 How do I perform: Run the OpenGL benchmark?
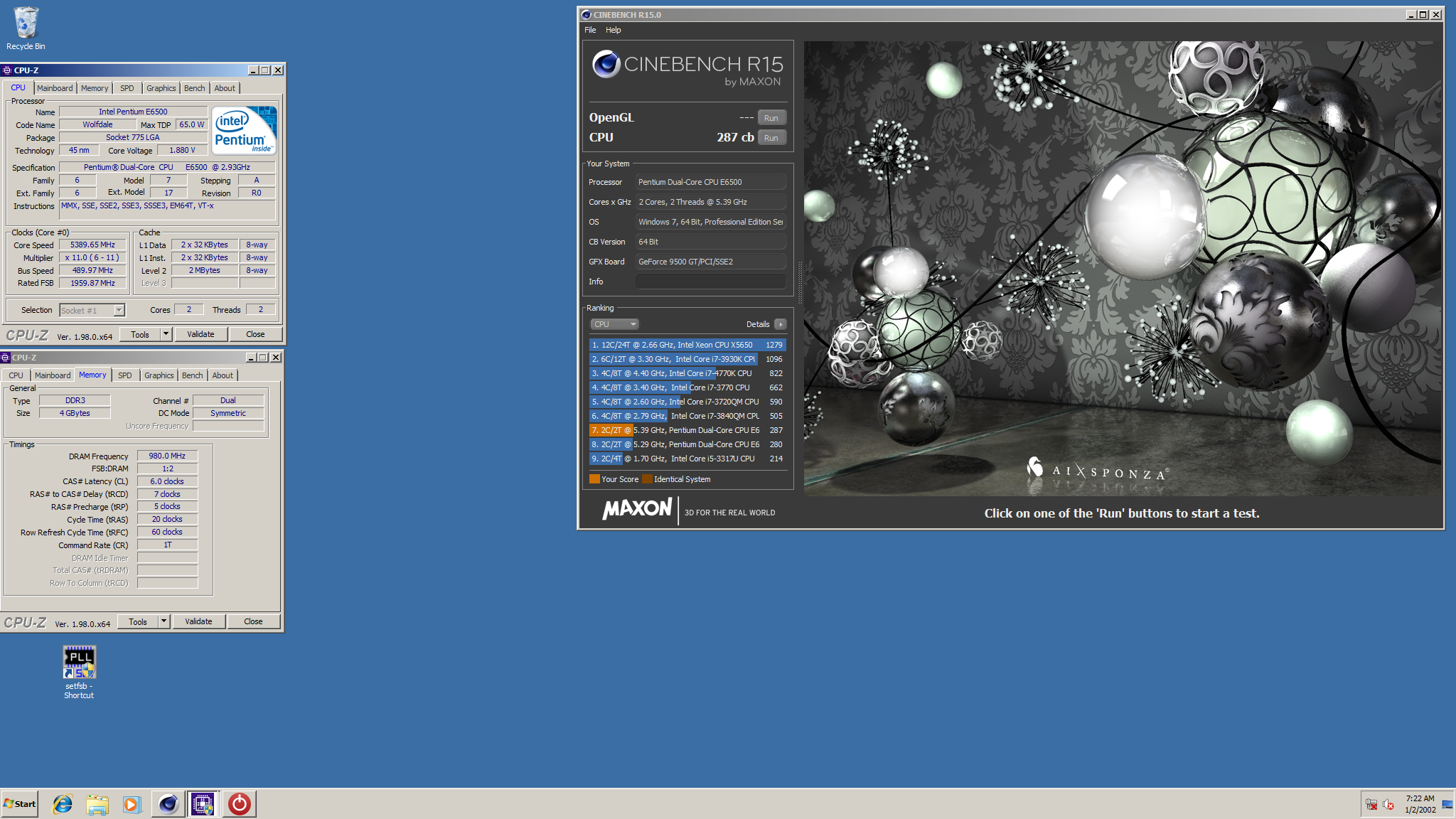(771, 118)
